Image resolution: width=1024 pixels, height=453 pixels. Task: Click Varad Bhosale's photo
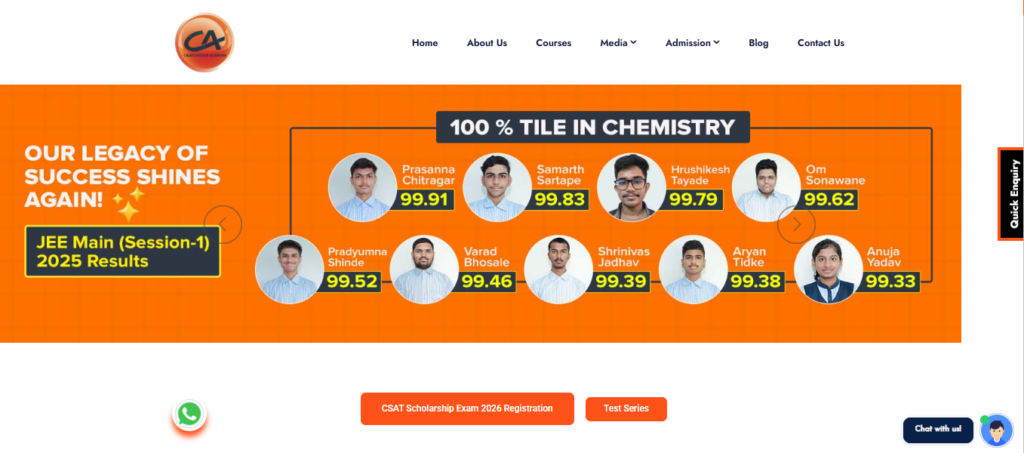(424, 270)
